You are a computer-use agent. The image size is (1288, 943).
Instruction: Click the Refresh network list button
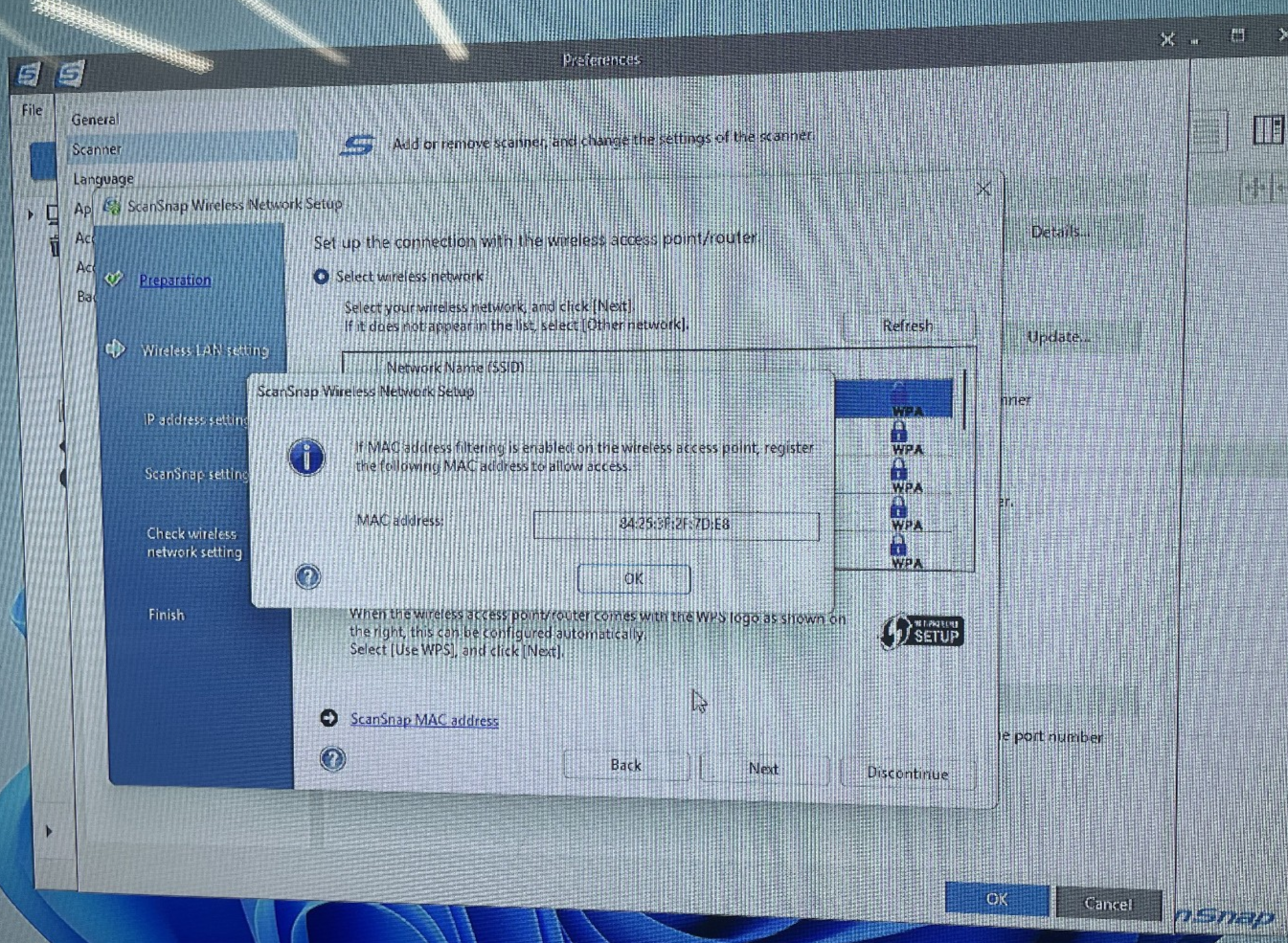[x=907, y=326]
